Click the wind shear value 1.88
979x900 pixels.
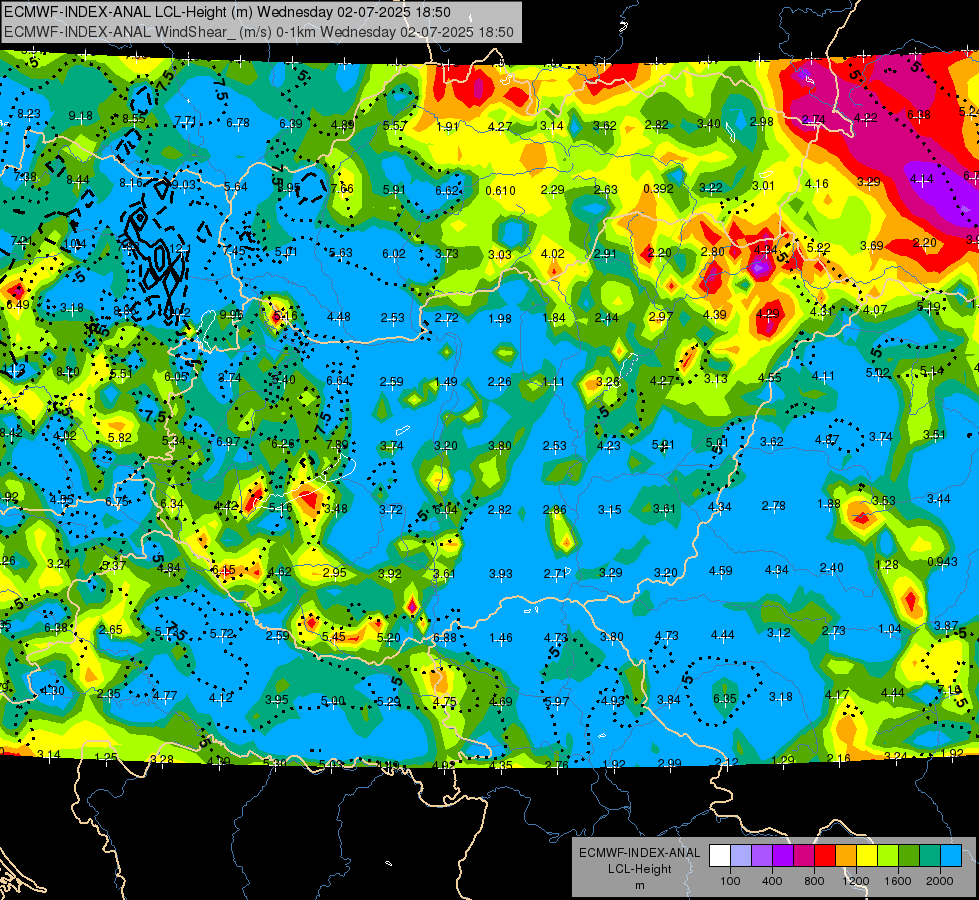(x=829, y=504)
